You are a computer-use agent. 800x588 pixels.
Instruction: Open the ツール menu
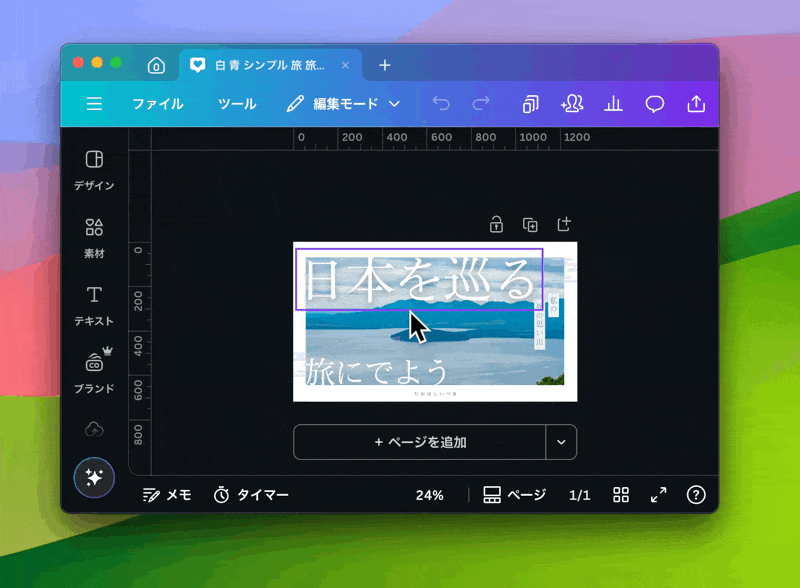click(237, 104)
